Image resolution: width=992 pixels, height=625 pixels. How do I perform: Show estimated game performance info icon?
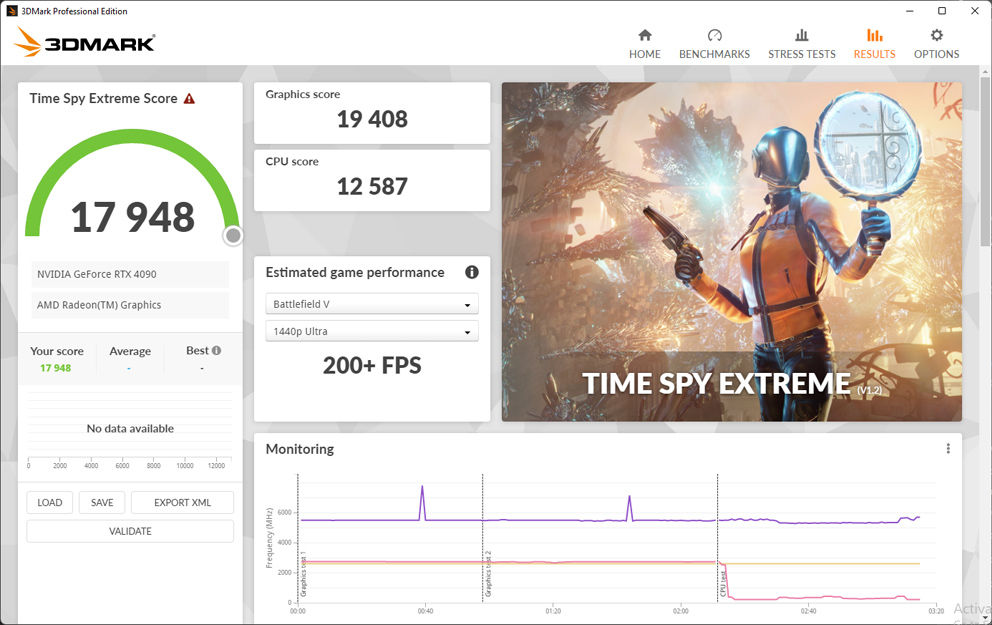pos(472,272)
